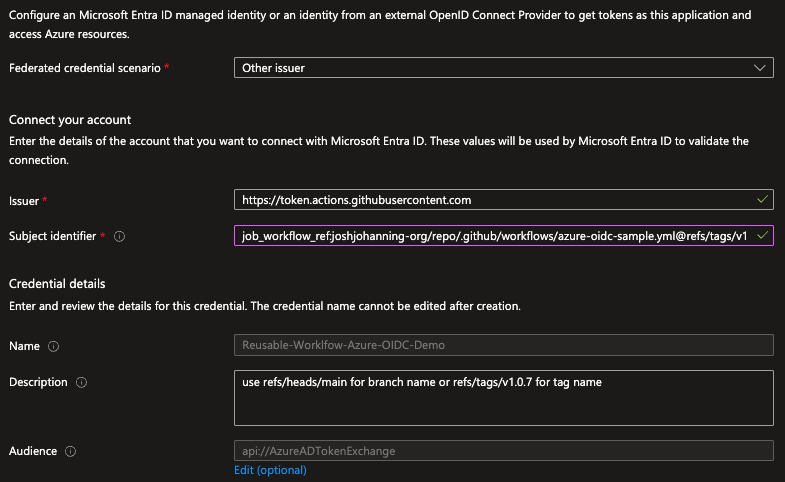
Task: Click the Description label text
Action: click(x=38, y=382)
